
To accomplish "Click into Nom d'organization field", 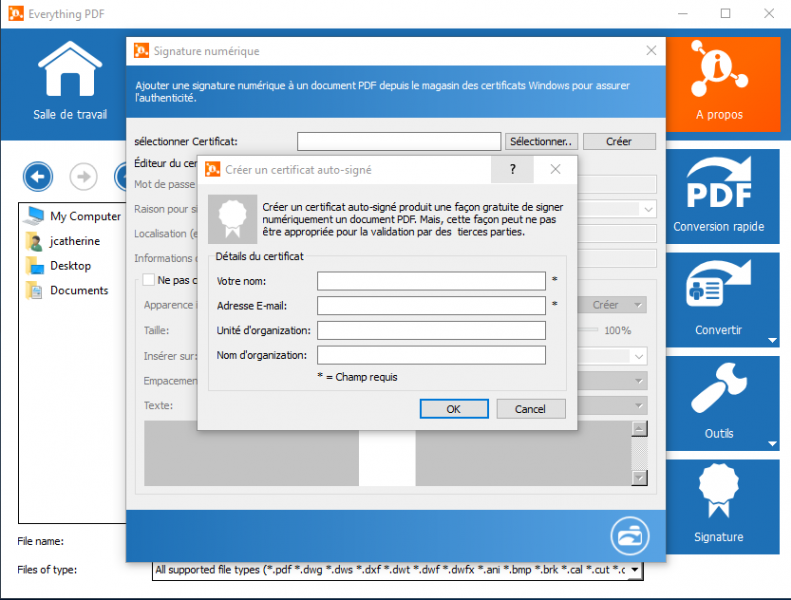I will (x=431, y=355).
